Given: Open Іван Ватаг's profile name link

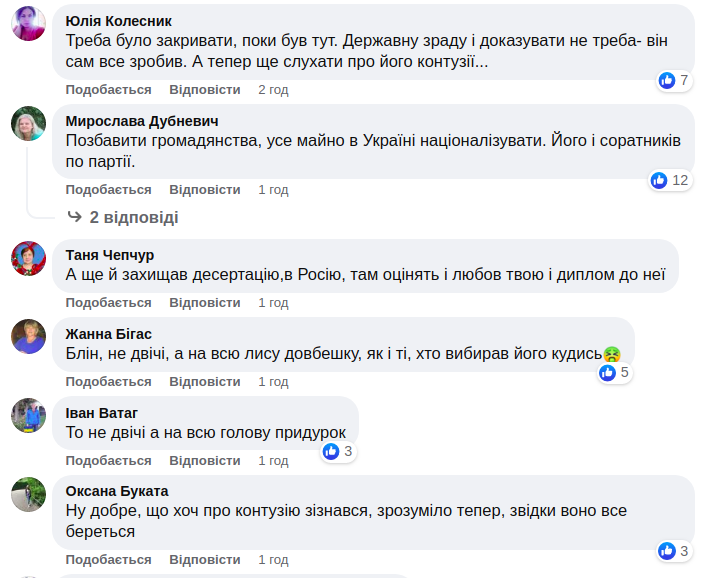Looking at the screenshot, I should 102,413.
